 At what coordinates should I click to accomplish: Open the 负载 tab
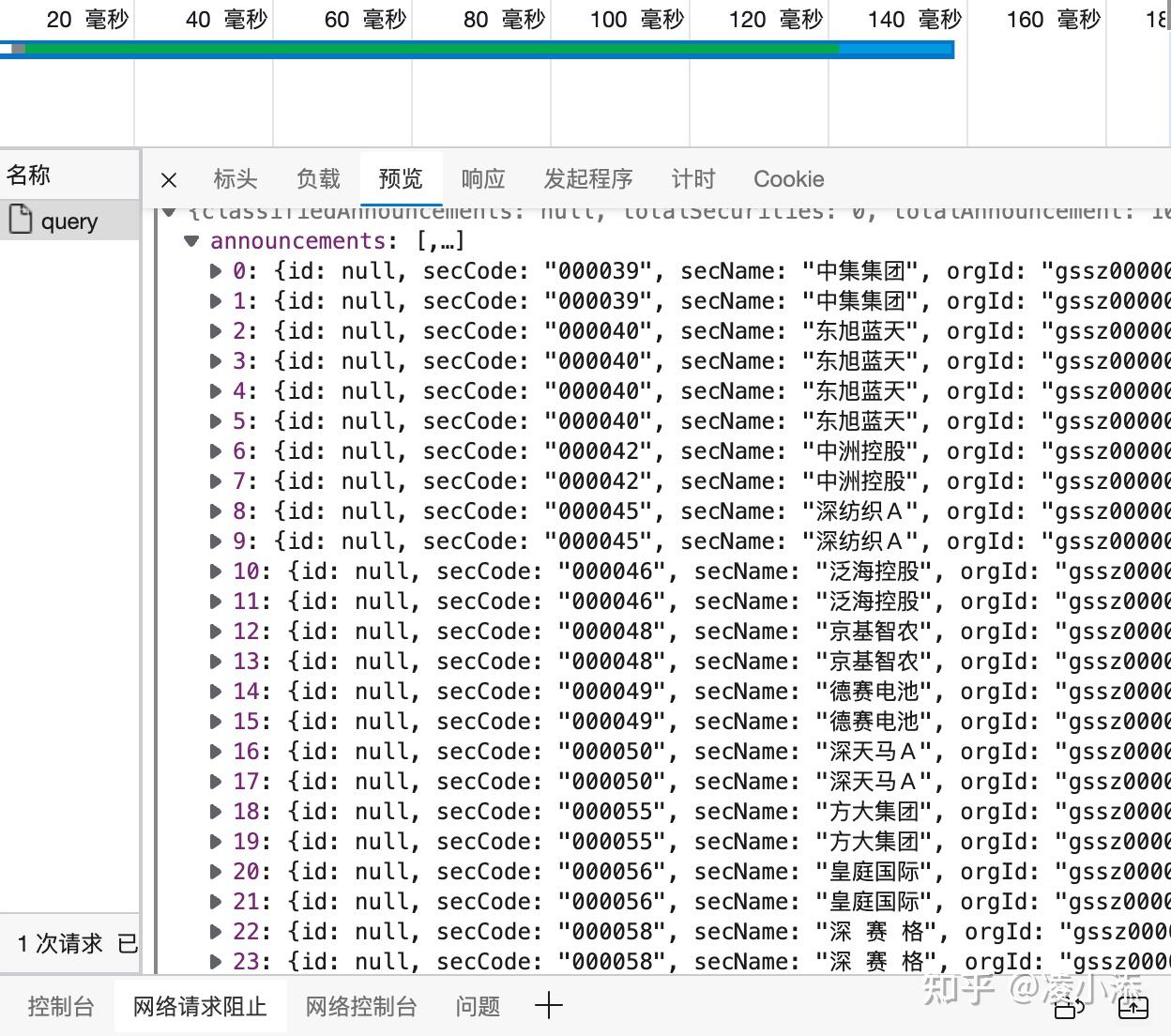pos(318,178)
